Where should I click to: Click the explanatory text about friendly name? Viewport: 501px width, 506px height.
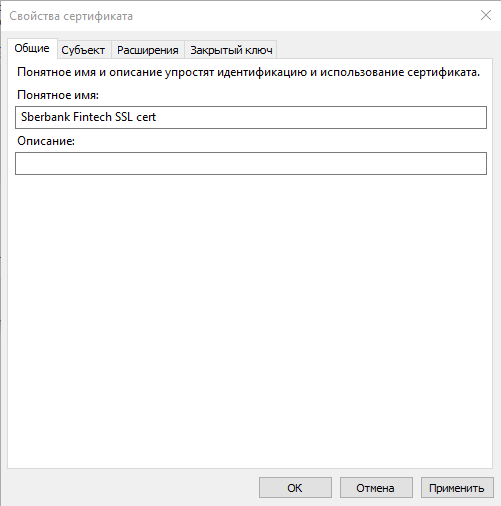click(x=248, y=72)
